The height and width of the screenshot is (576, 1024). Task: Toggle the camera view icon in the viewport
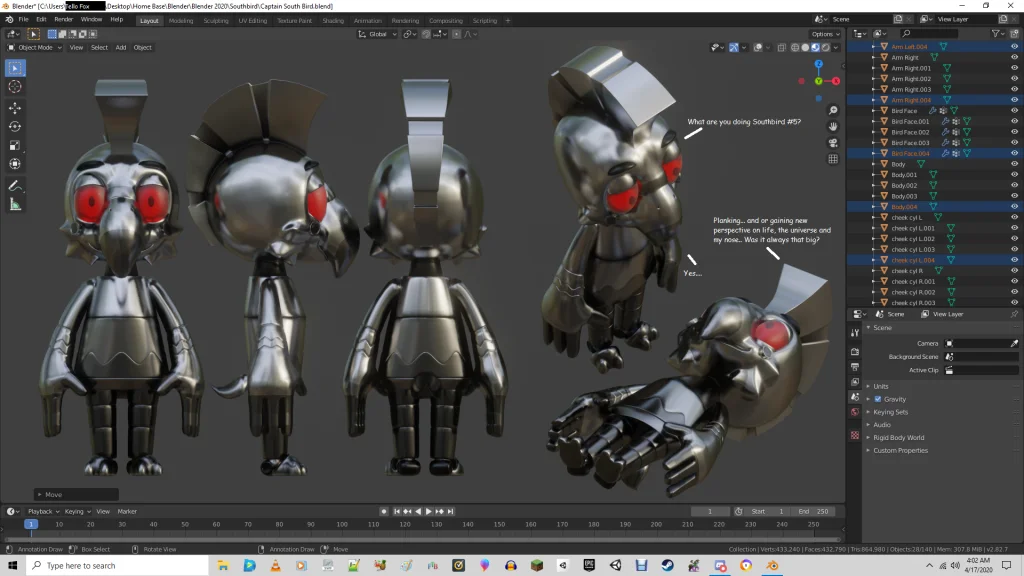pos(833,143)
